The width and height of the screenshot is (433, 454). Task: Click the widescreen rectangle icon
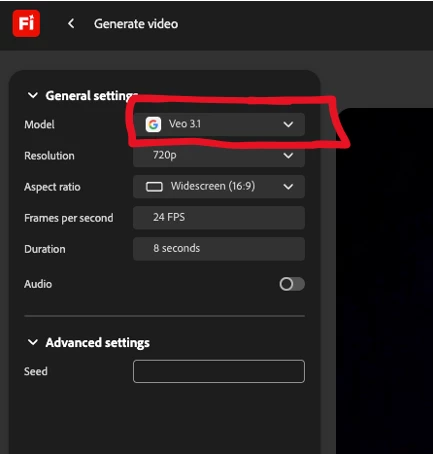(154, 187)
